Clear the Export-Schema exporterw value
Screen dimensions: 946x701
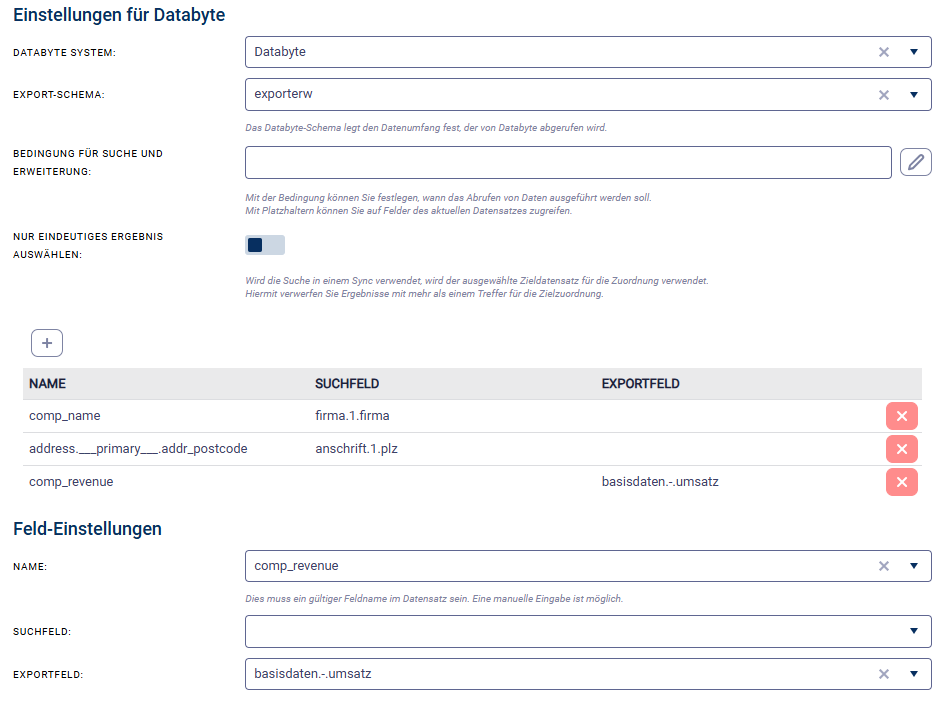pyautogui.click(x=883, y=95)
